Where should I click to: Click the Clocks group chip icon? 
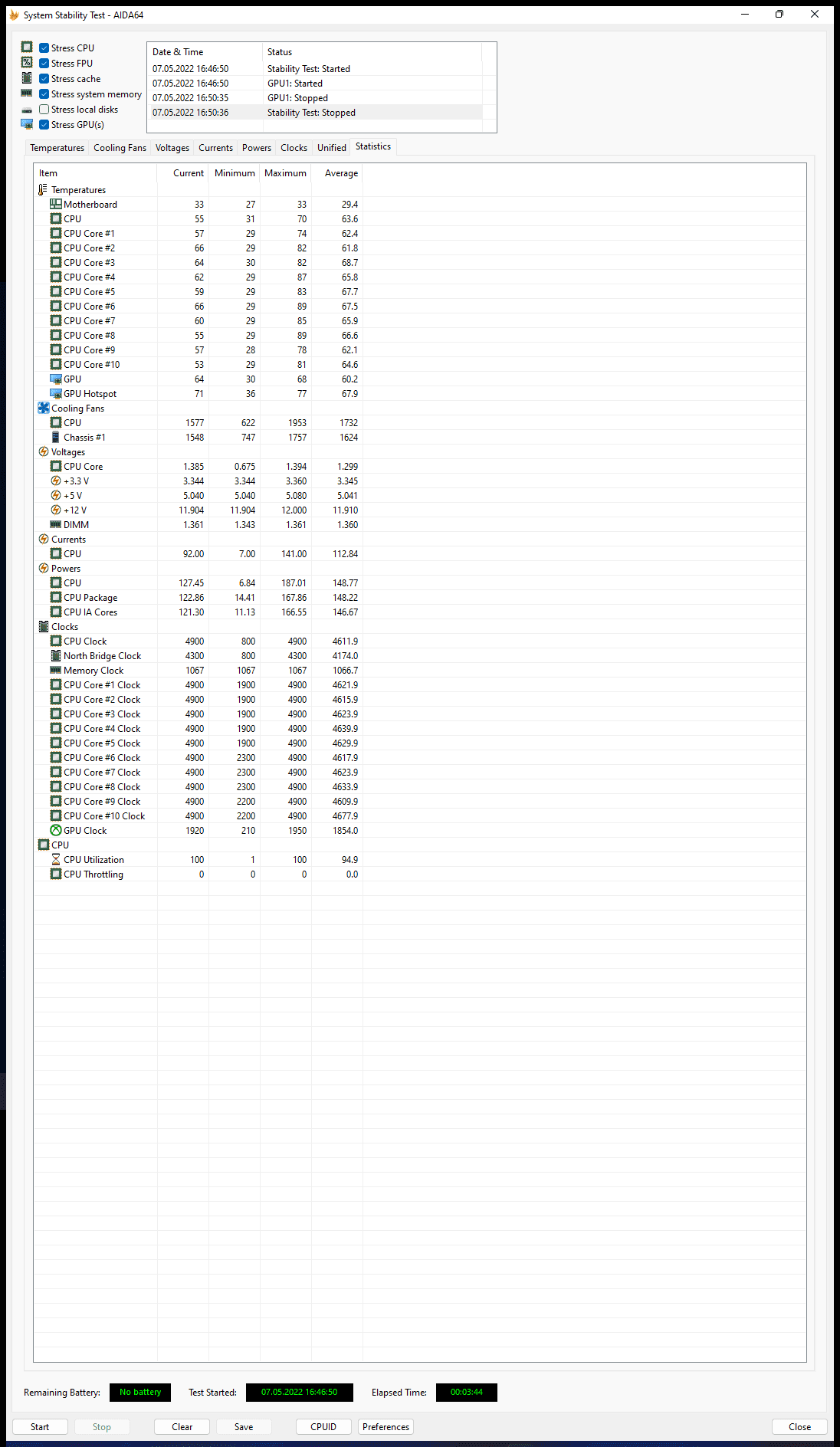coord(44,626)
